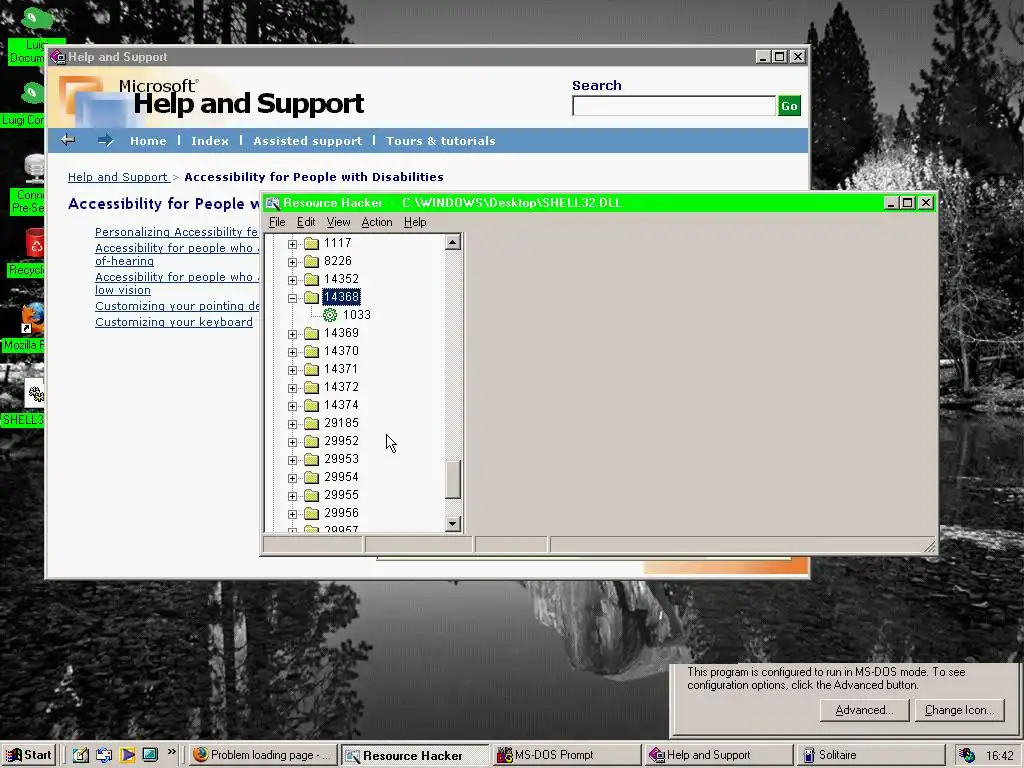Expand the 14352 tree node
Image resolution: width=1024 pixels, height=768 pixels.
(293, 280)
